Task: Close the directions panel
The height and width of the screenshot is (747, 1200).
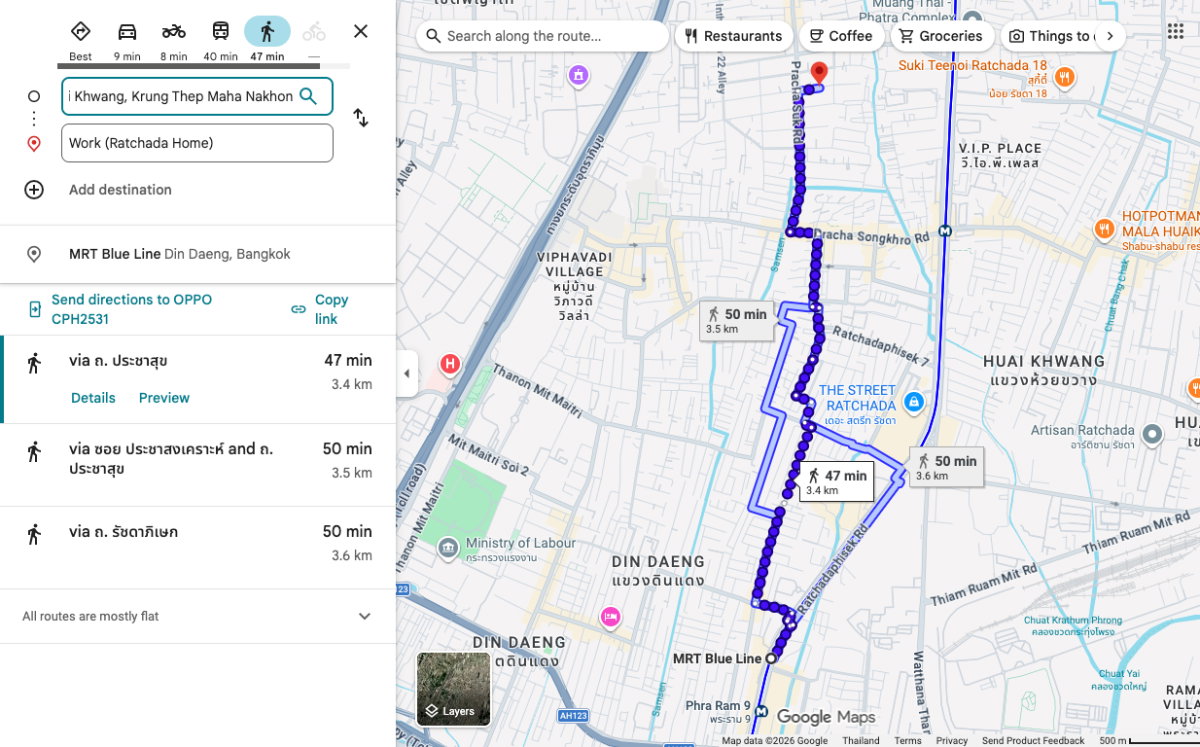Action: point(361,31)
